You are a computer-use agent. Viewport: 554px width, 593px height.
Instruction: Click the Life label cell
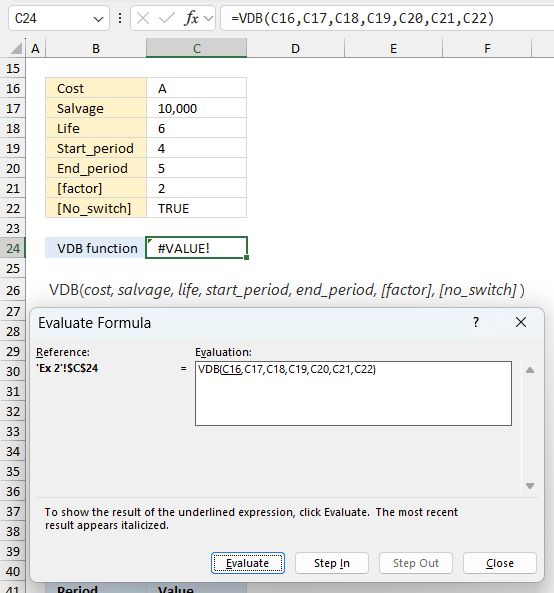click(96, 128)
